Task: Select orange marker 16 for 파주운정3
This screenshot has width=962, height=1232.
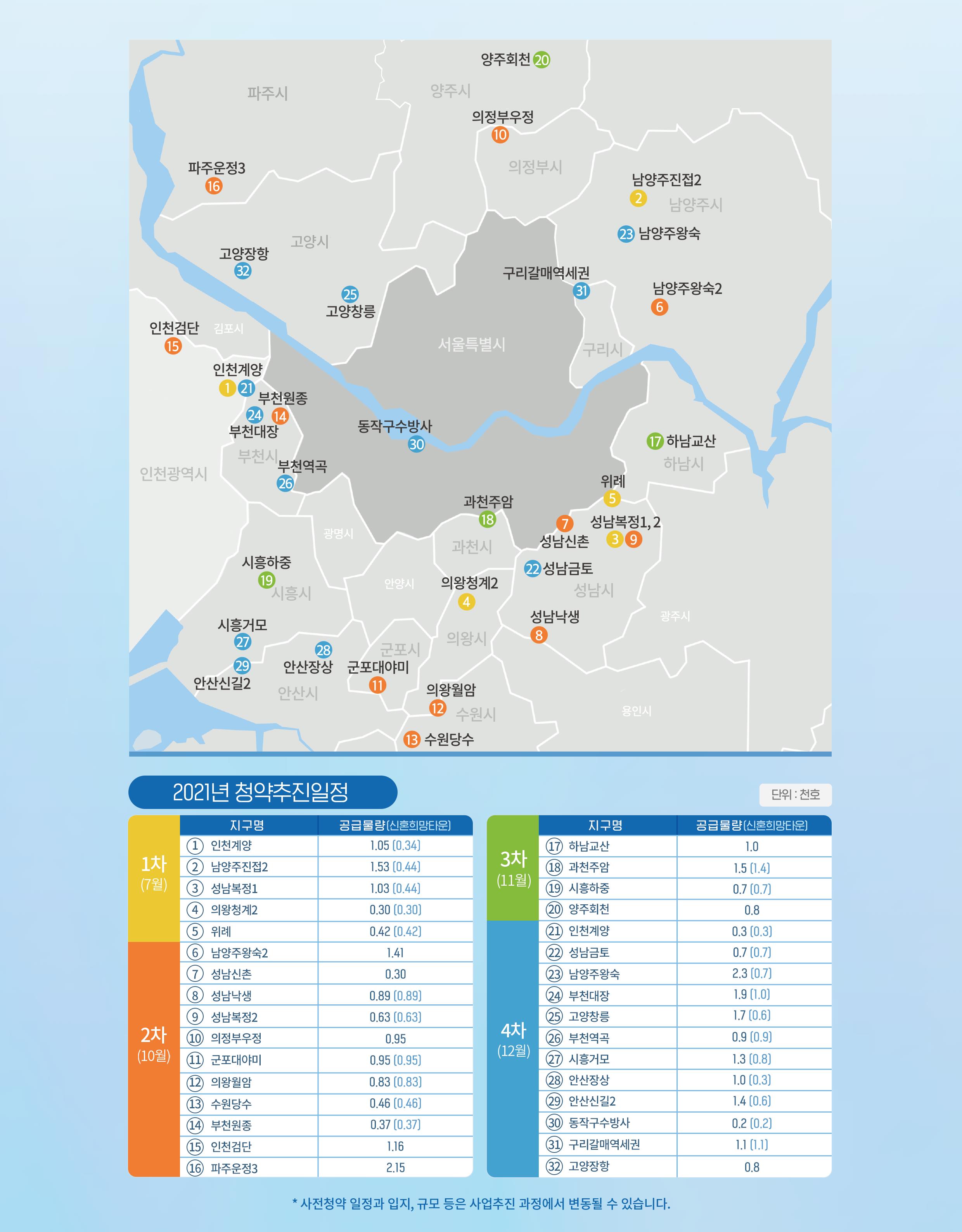Action: point(213,186)
